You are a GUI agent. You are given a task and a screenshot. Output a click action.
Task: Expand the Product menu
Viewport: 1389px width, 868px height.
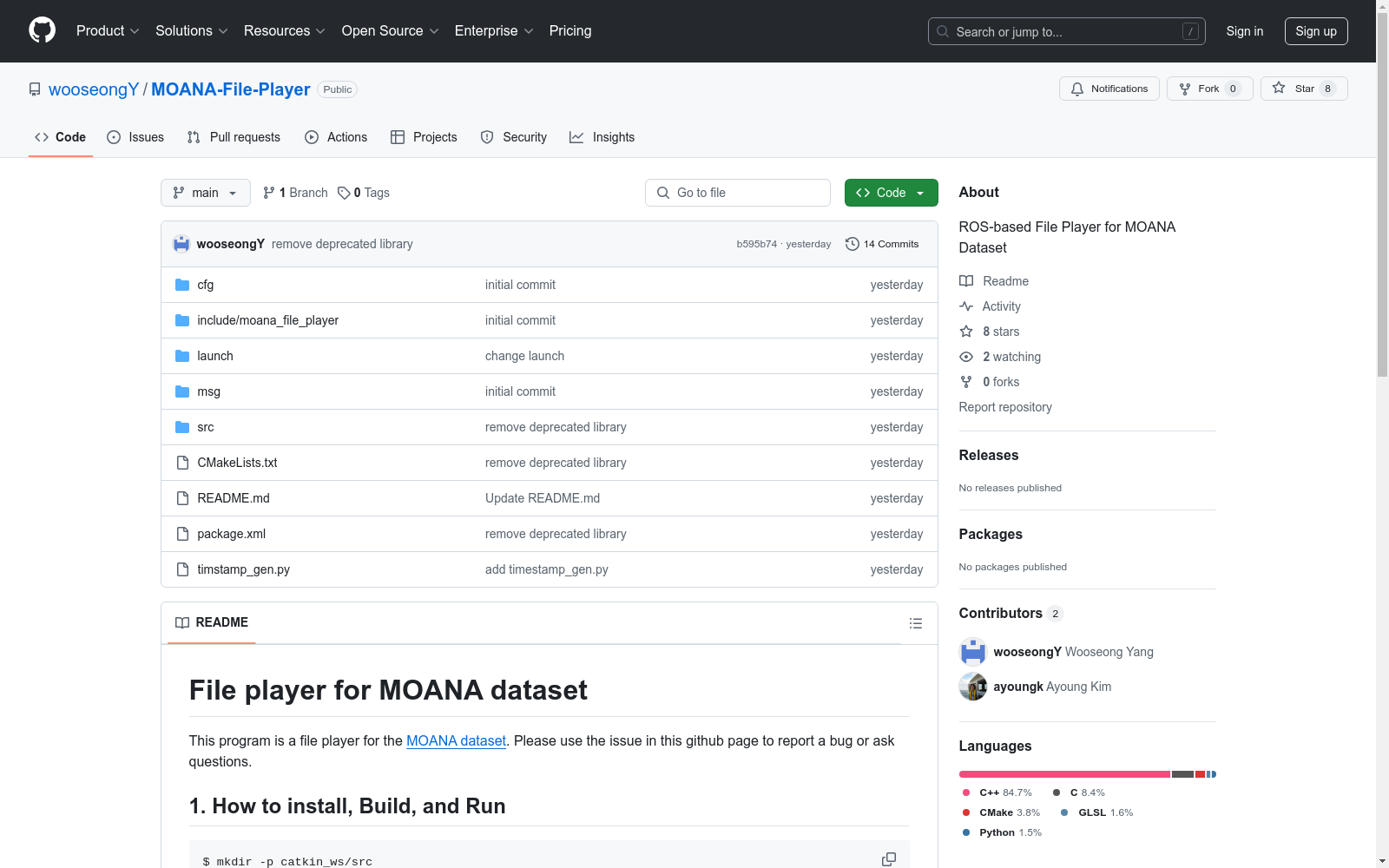tap(108, 31)
